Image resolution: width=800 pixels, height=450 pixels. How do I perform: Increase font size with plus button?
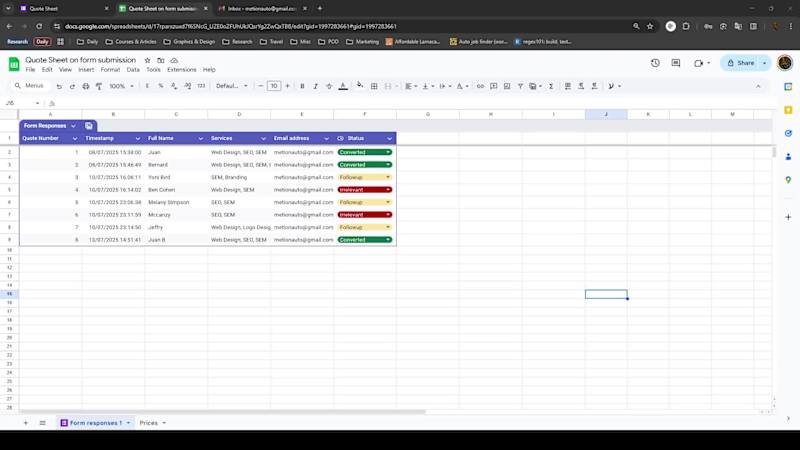[287, 86]
